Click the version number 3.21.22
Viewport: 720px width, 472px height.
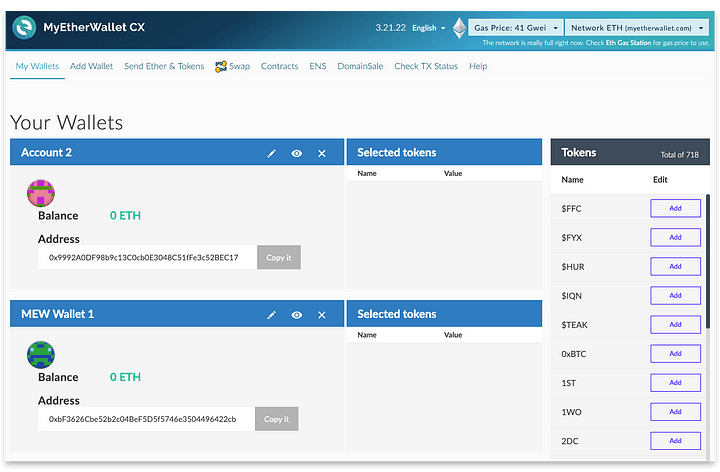pyautogui.click(x=391, y=28)
